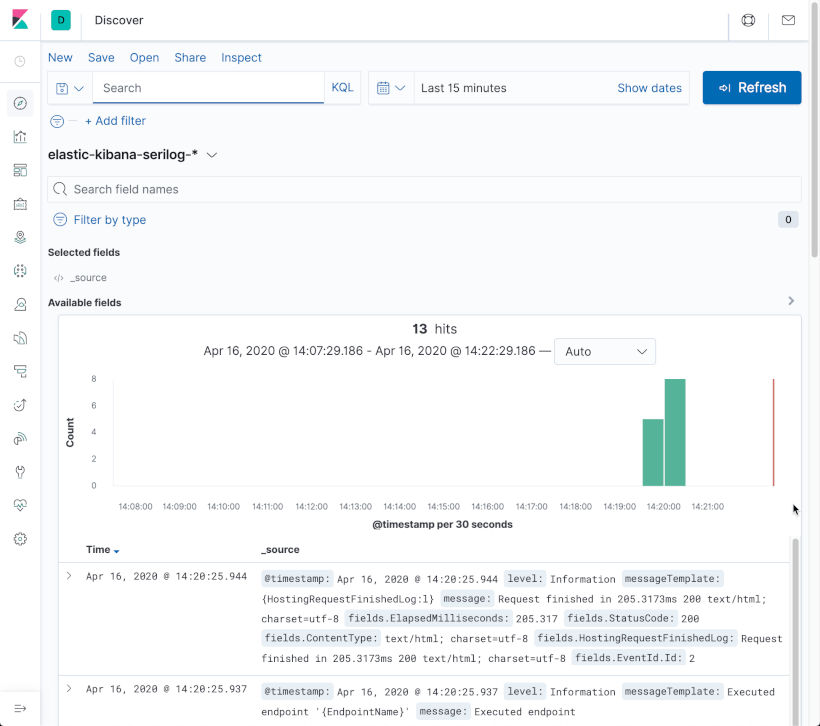This screenshot has height=726, width=820.
Task: Click the _source selected field
Action: coord(88,278)
